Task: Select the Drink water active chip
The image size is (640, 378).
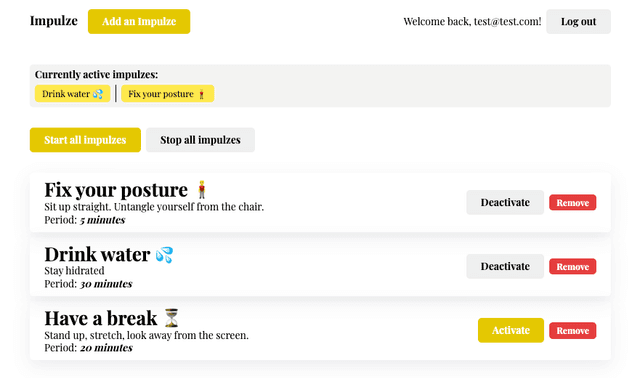Action: coord(72,94)
